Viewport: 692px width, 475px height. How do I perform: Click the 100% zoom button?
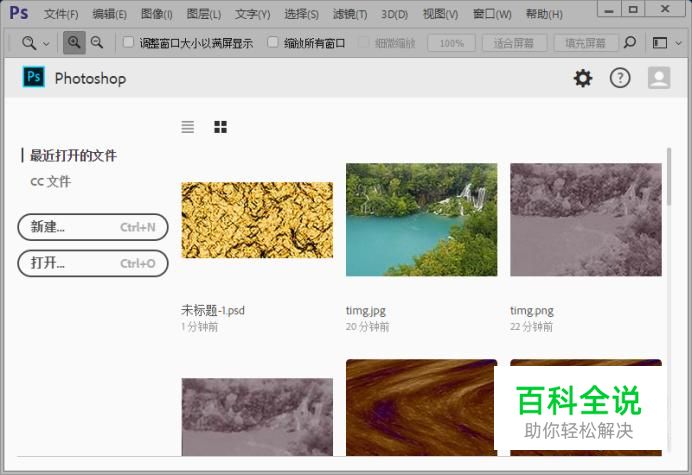pos(451,43)
